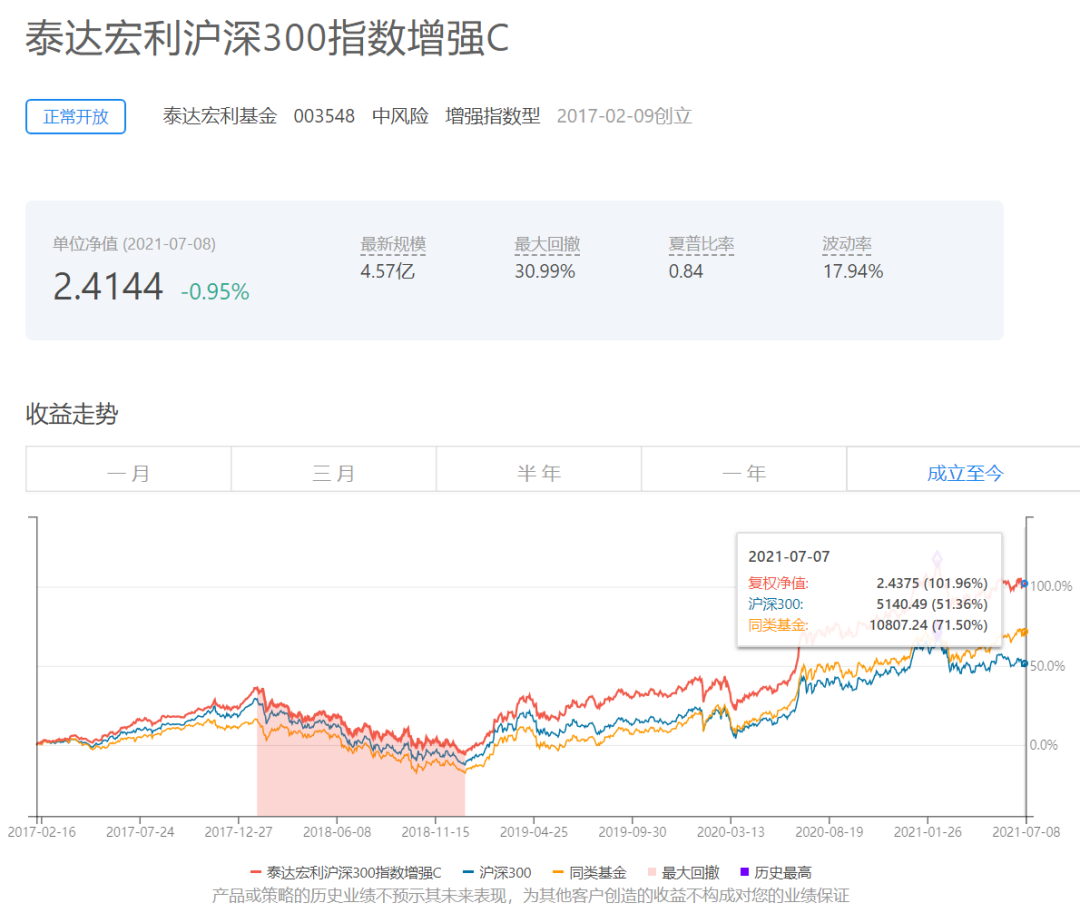Click the 夏普比率 metric label
Image resolution: width=1080 pixels, height=913 pixels.
pyautogui.click(x=701, y=244)
